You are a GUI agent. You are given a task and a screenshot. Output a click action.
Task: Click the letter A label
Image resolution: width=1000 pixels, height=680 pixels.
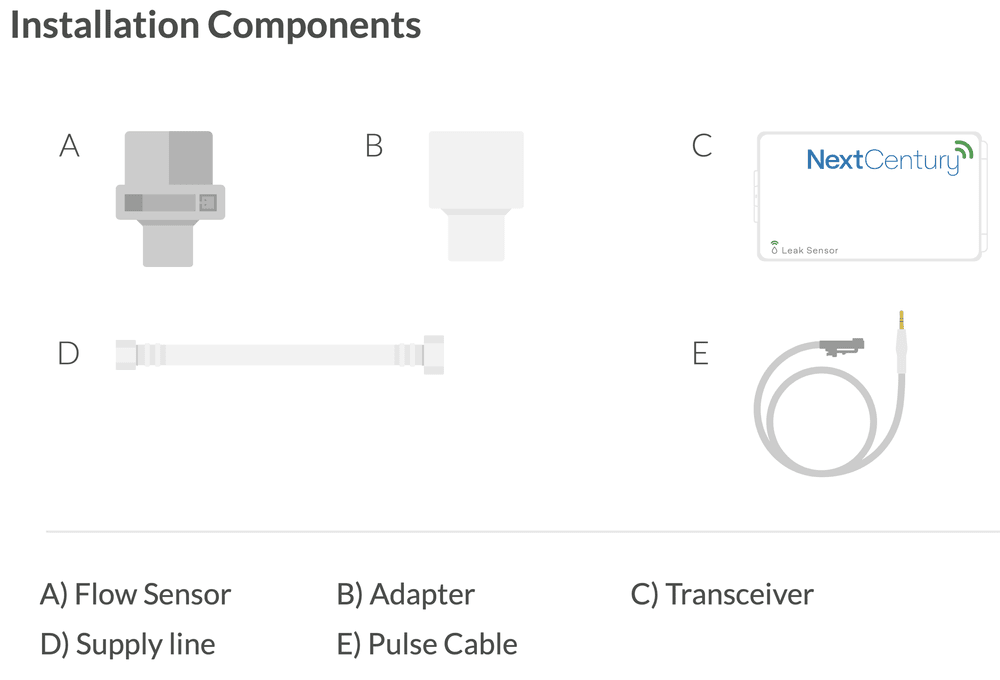coord(70,145)
